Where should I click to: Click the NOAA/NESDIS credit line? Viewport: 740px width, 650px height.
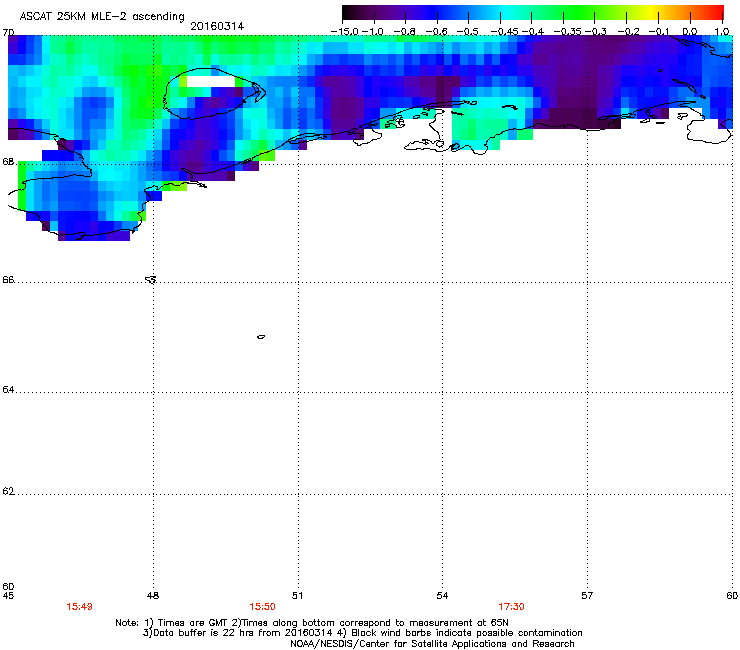click(432, 644)
